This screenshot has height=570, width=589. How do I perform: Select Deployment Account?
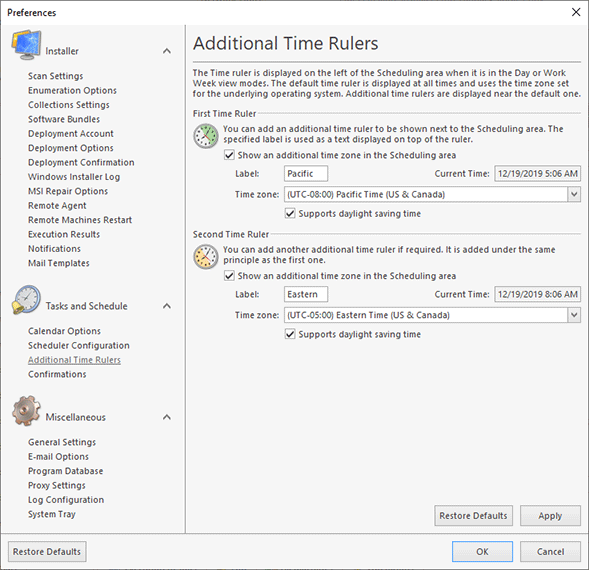(x=71, y=133)
